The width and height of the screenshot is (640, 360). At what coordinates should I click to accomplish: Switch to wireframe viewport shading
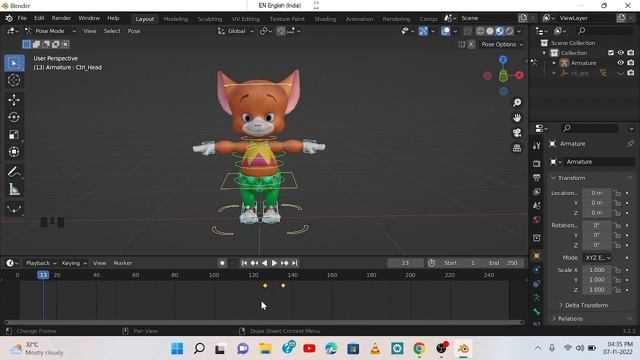pos(480,31)
